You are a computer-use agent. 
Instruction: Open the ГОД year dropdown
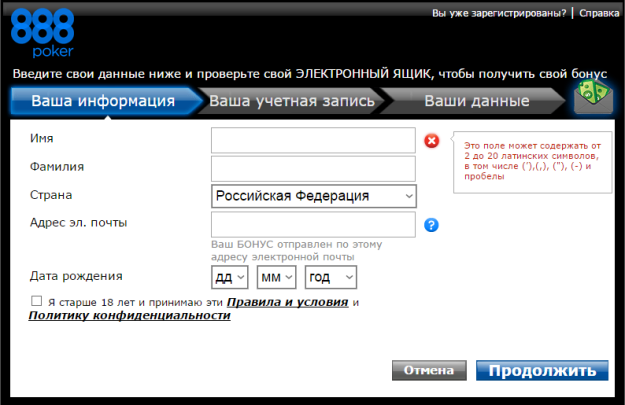tap(330, 277)
